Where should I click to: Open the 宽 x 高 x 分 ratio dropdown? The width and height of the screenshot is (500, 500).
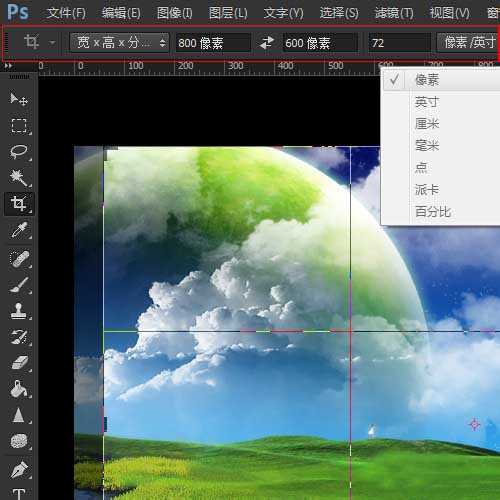tap(119, 43)
